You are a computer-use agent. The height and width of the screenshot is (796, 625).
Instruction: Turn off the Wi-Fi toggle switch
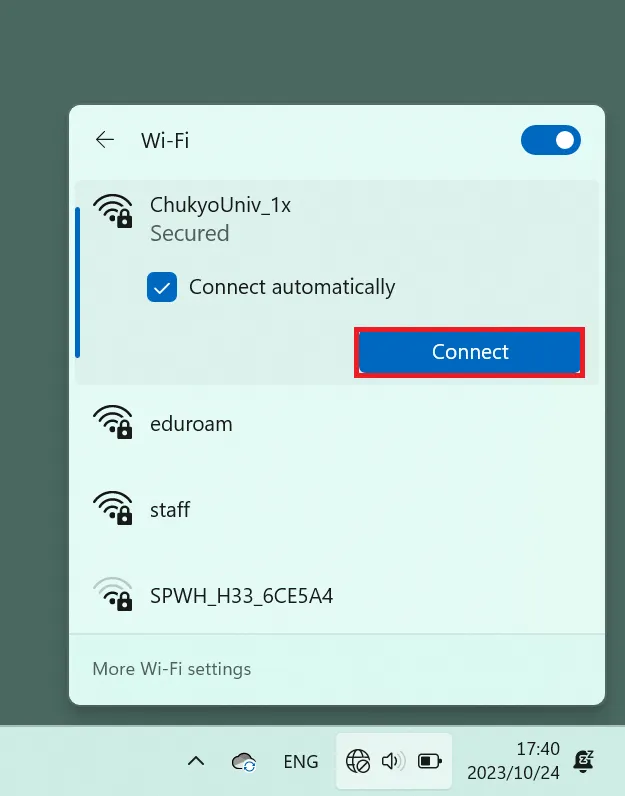(x=550, y=140)
